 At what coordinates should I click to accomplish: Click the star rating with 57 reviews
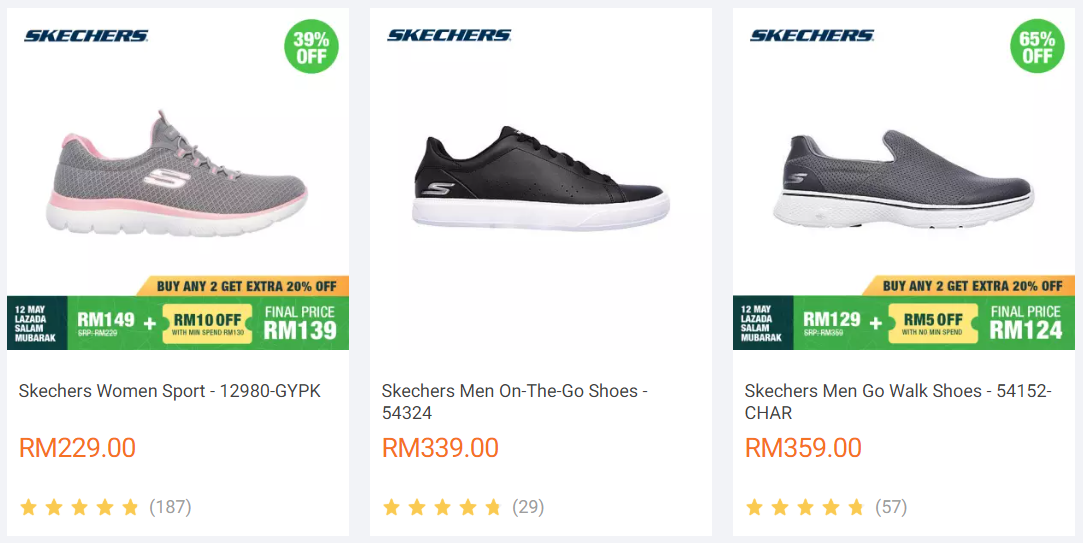[x=805, y=507]
